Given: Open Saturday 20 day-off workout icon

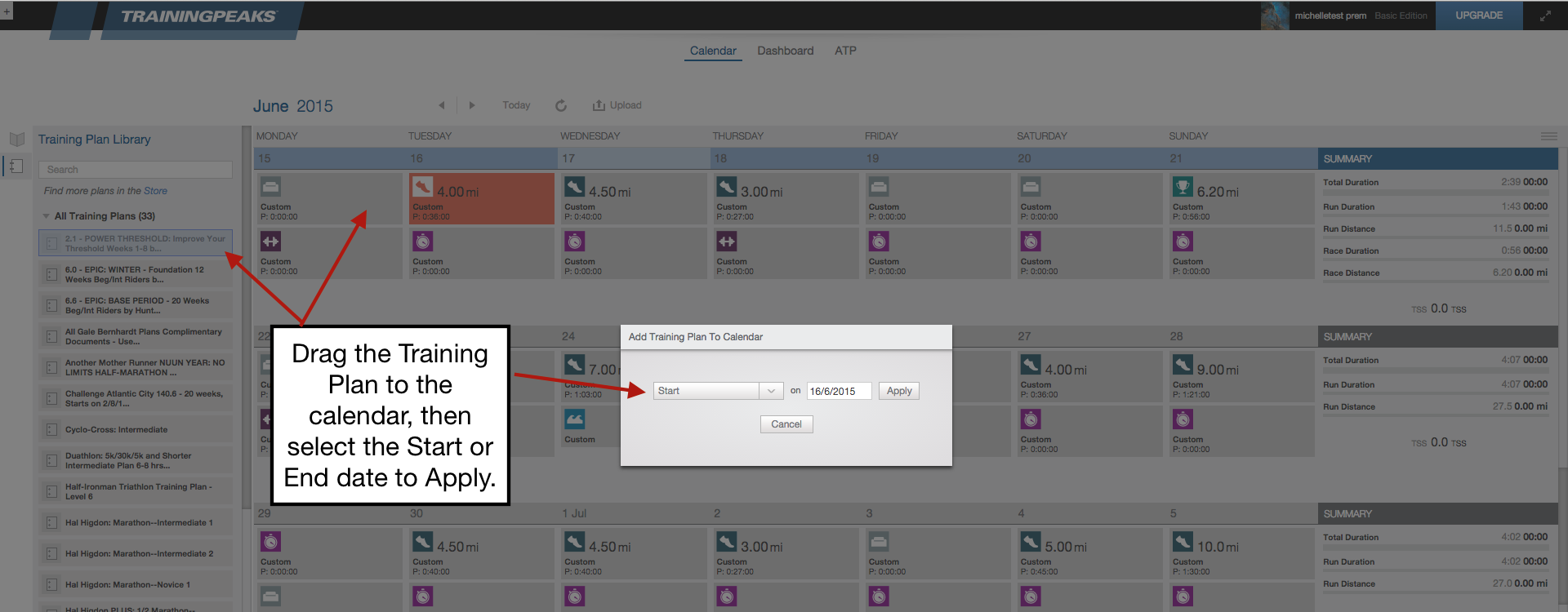Looking at the screenshot, I should coord(1031,187).
